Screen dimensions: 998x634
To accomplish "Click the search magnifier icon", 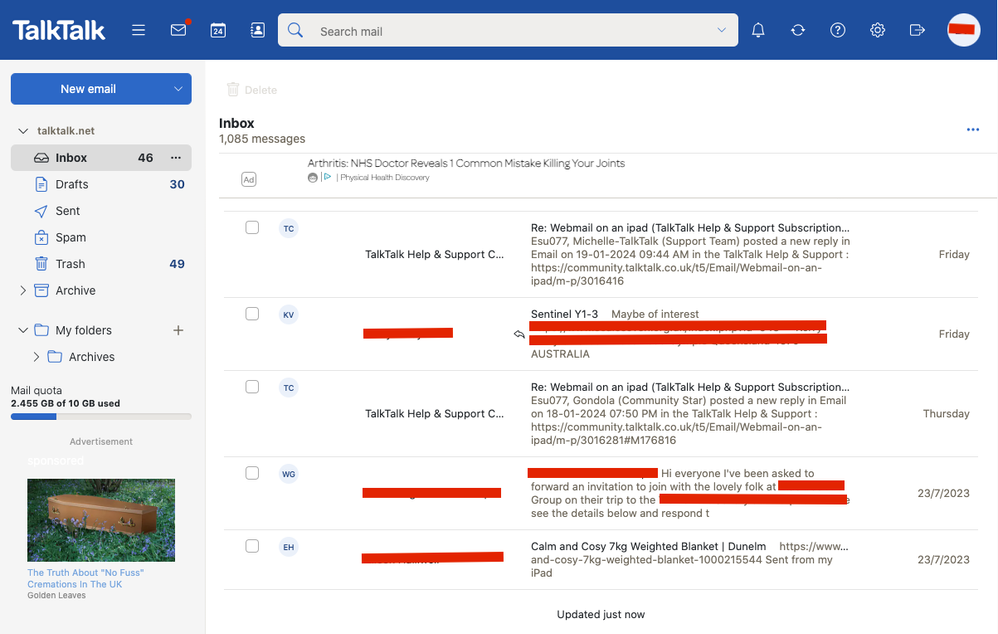I will [x=295, y=30].
